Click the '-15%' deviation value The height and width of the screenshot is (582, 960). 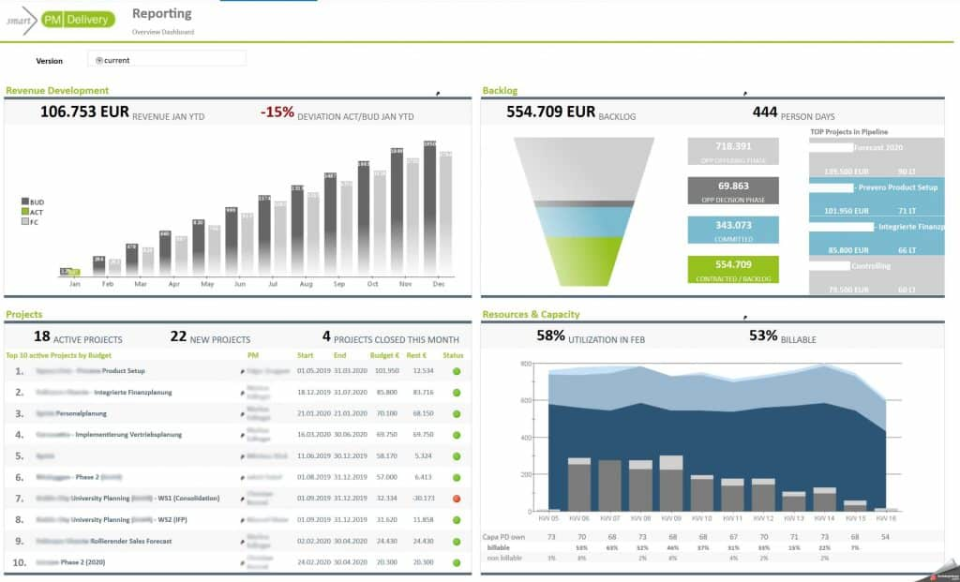tap(277, 113)
